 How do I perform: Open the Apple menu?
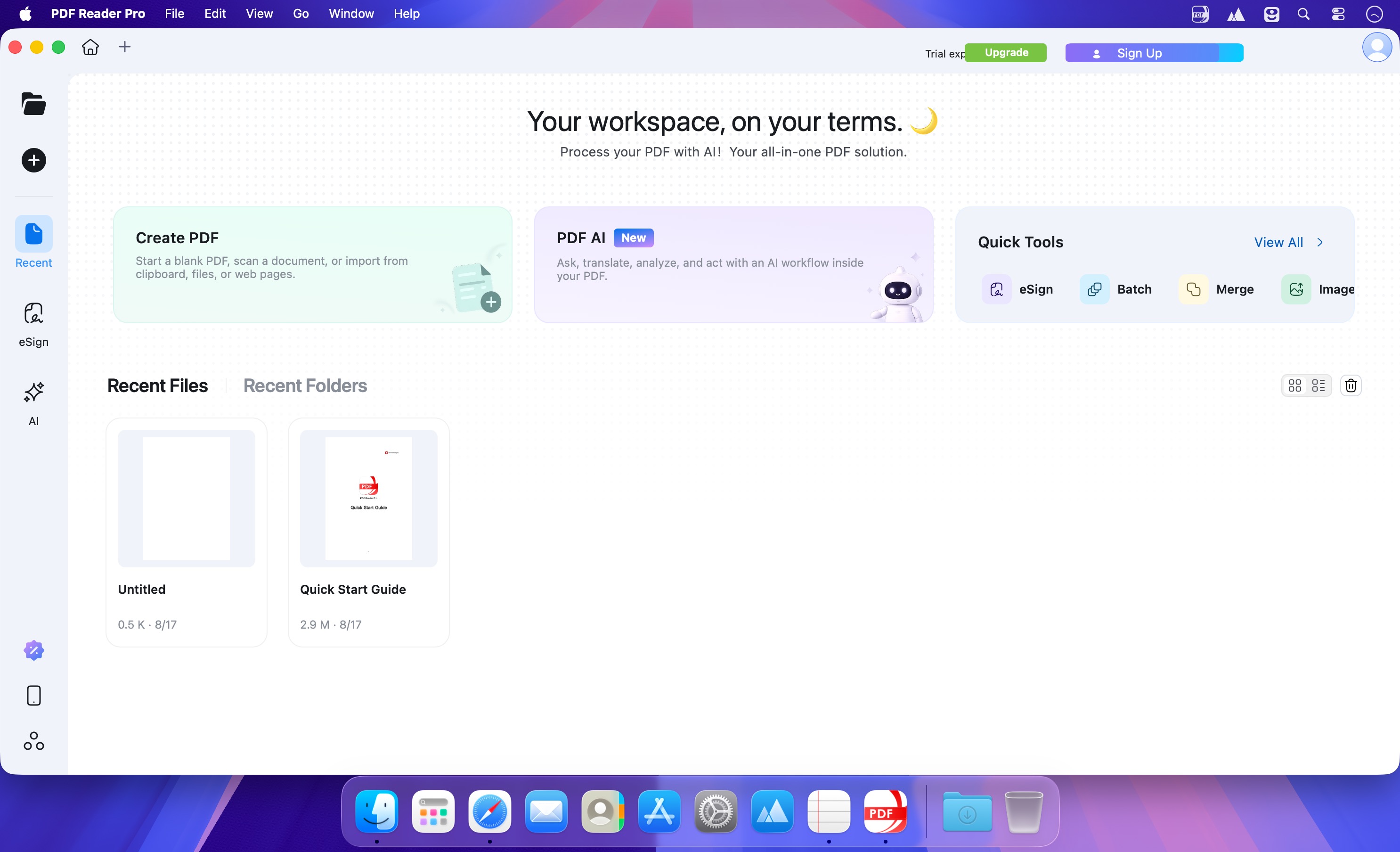coord(25,14)
